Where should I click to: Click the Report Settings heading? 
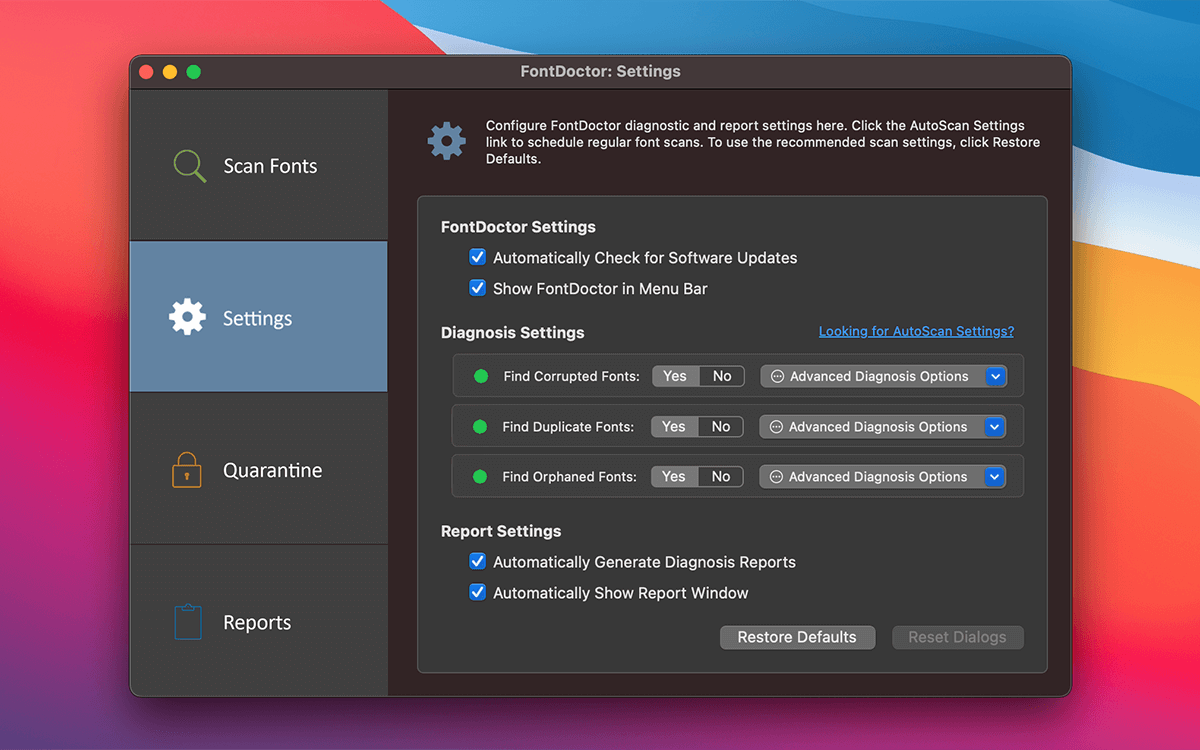click(501, 531)
